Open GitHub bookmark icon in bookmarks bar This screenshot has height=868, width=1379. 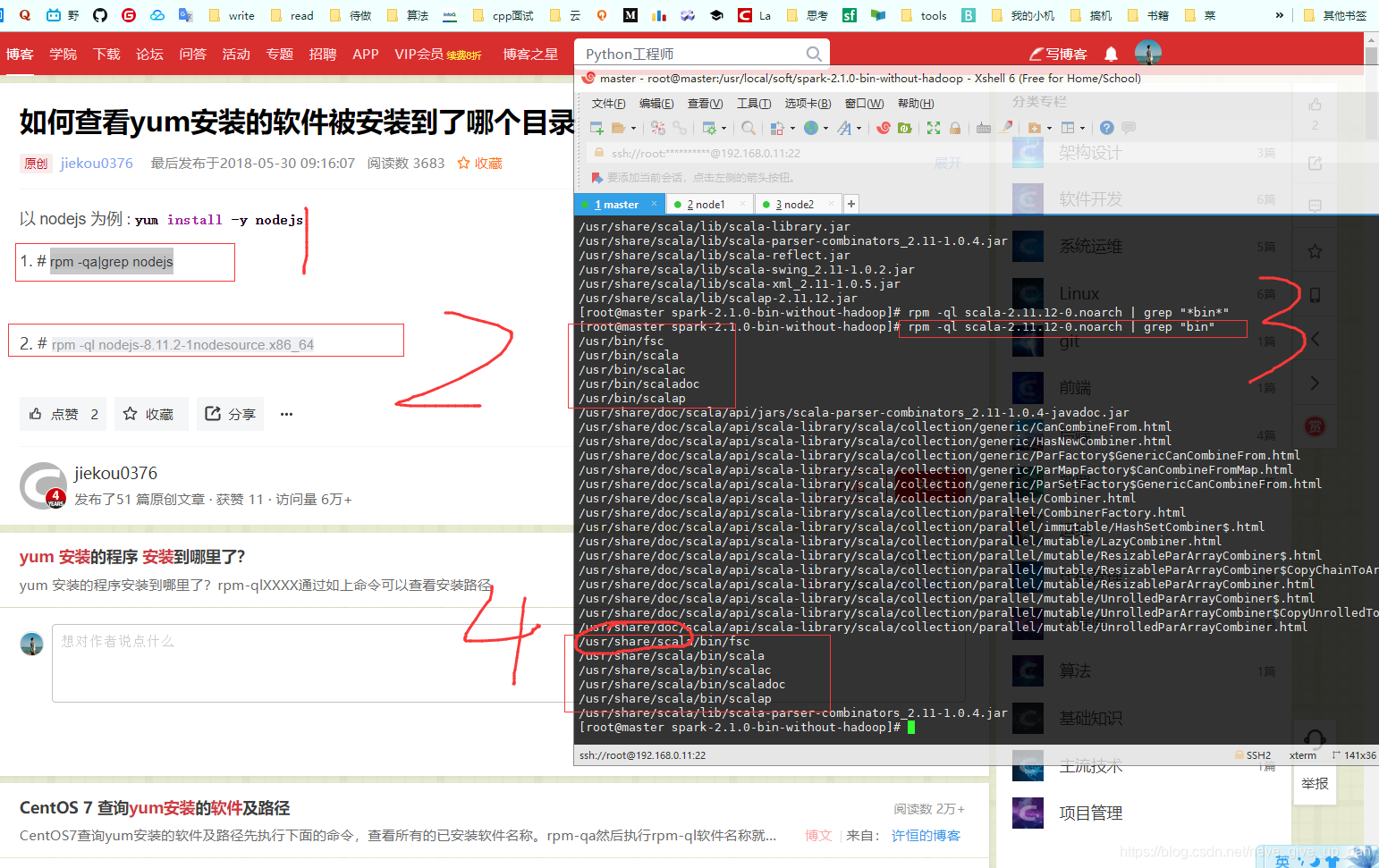click(x=100, y=15)
